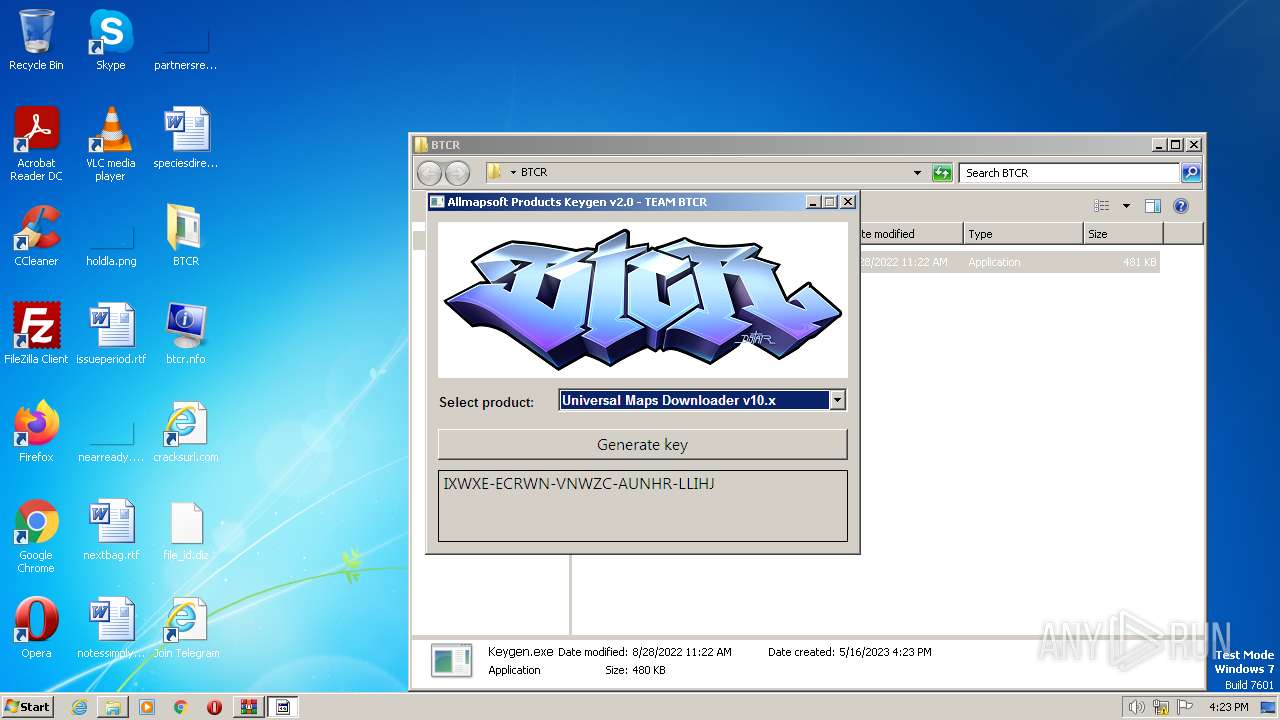Go back in BTCR Explorer window
1280x720 pixels.
(429, 173)
